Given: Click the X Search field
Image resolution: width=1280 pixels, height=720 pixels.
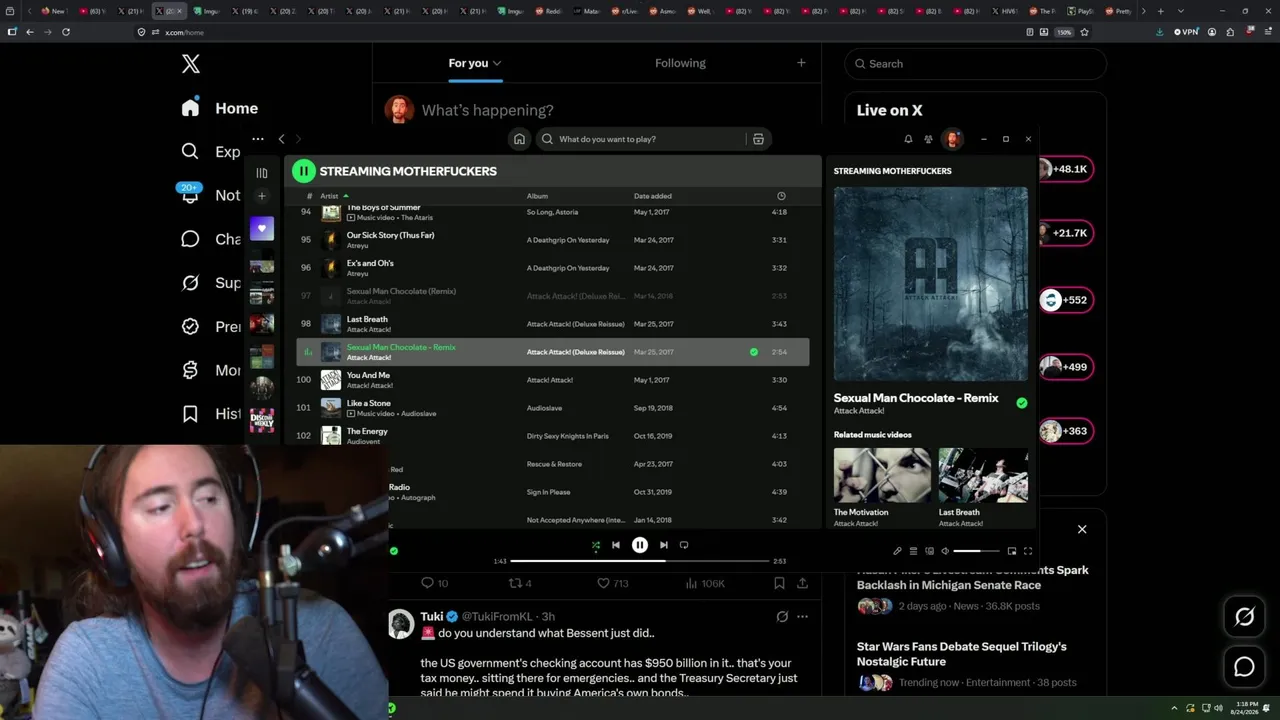Looking at the screenshot, I should pyautogui.click(x=976, y=64).
